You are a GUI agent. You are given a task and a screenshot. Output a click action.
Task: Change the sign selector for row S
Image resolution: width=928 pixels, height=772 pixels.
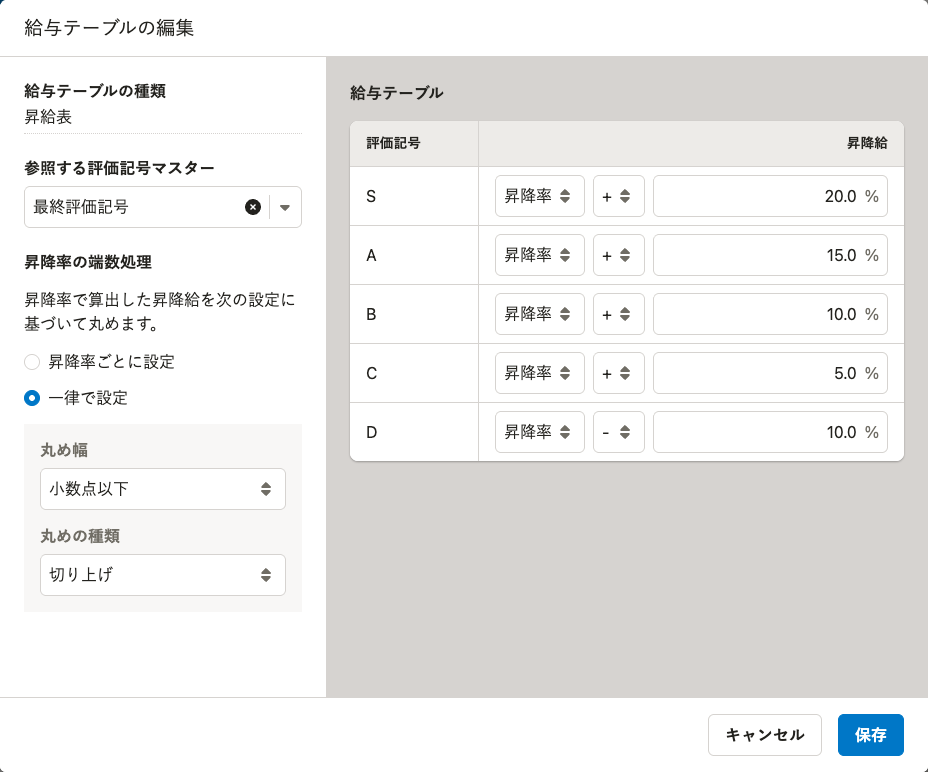point(618,196)
